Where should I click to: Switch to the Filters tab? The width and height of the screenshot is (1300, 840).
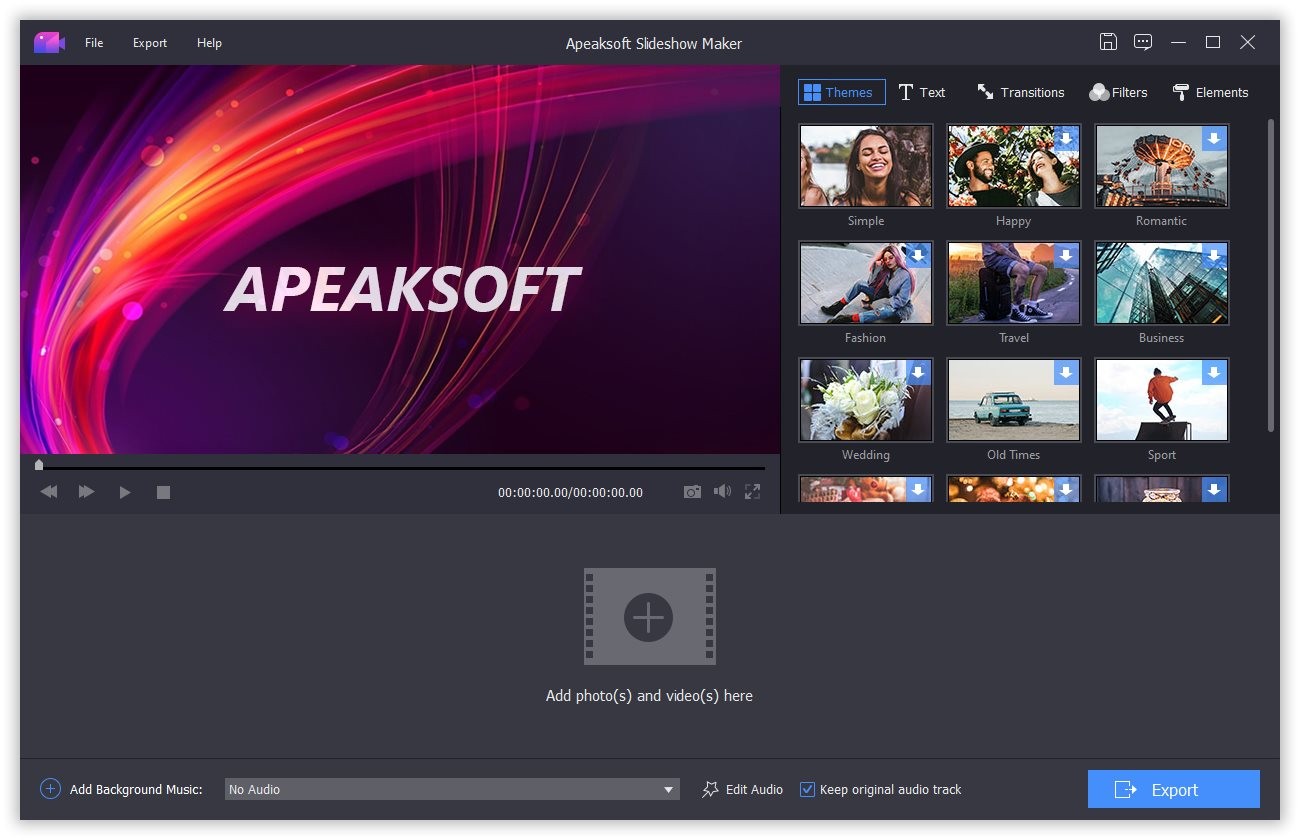tap(1118, 92)
